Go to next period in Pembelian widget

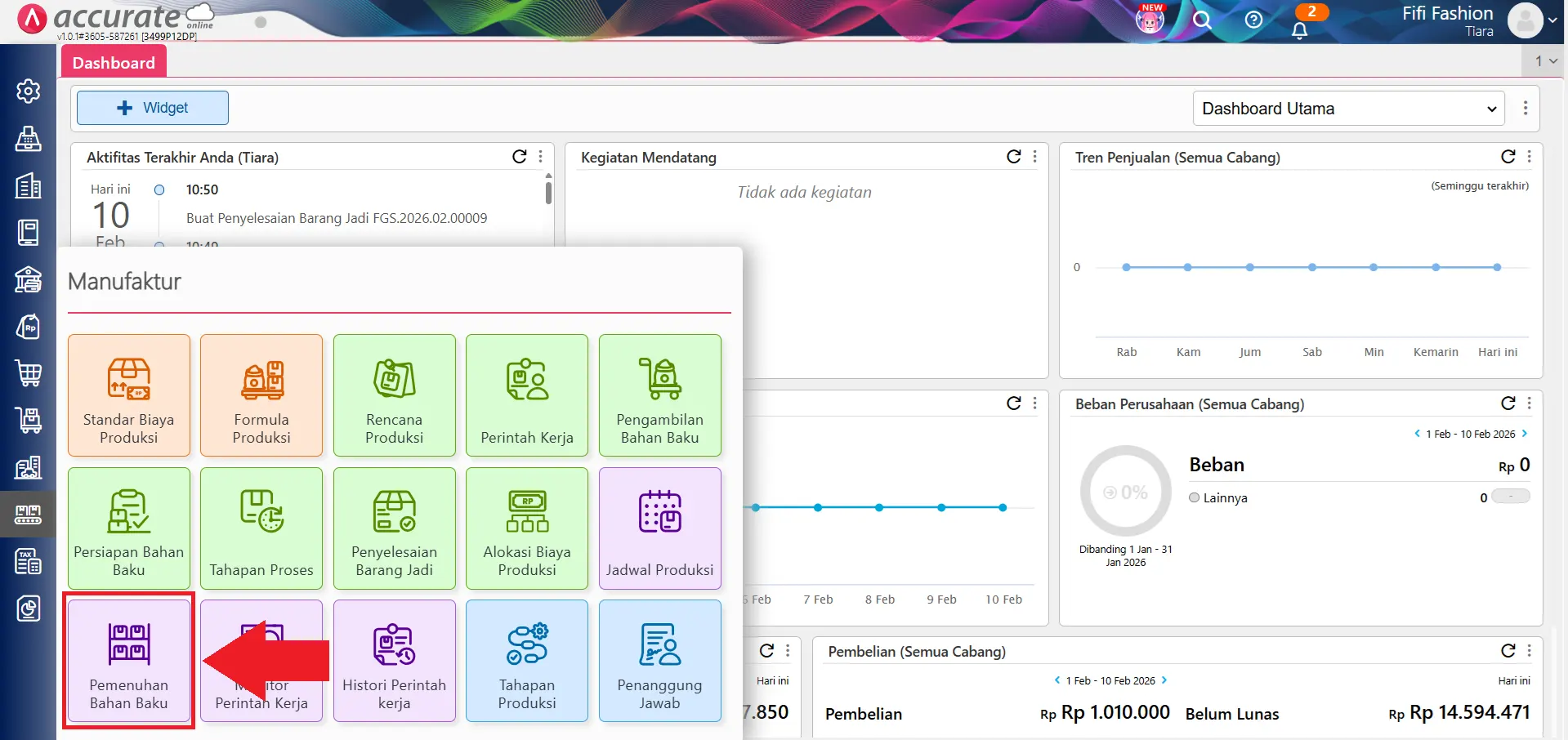pos(1164,680)
